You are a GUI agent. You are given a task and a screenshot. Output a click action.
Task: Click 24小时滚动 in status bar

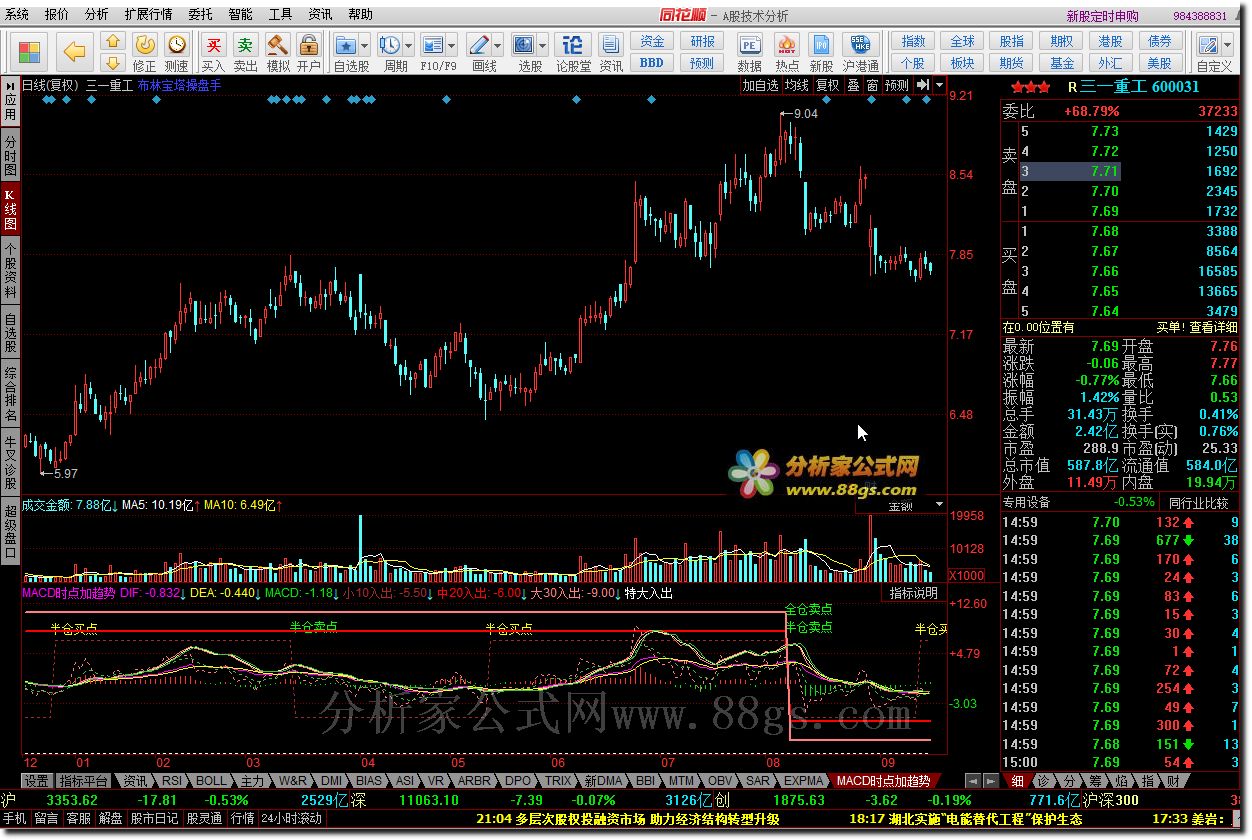coord(292,818)
